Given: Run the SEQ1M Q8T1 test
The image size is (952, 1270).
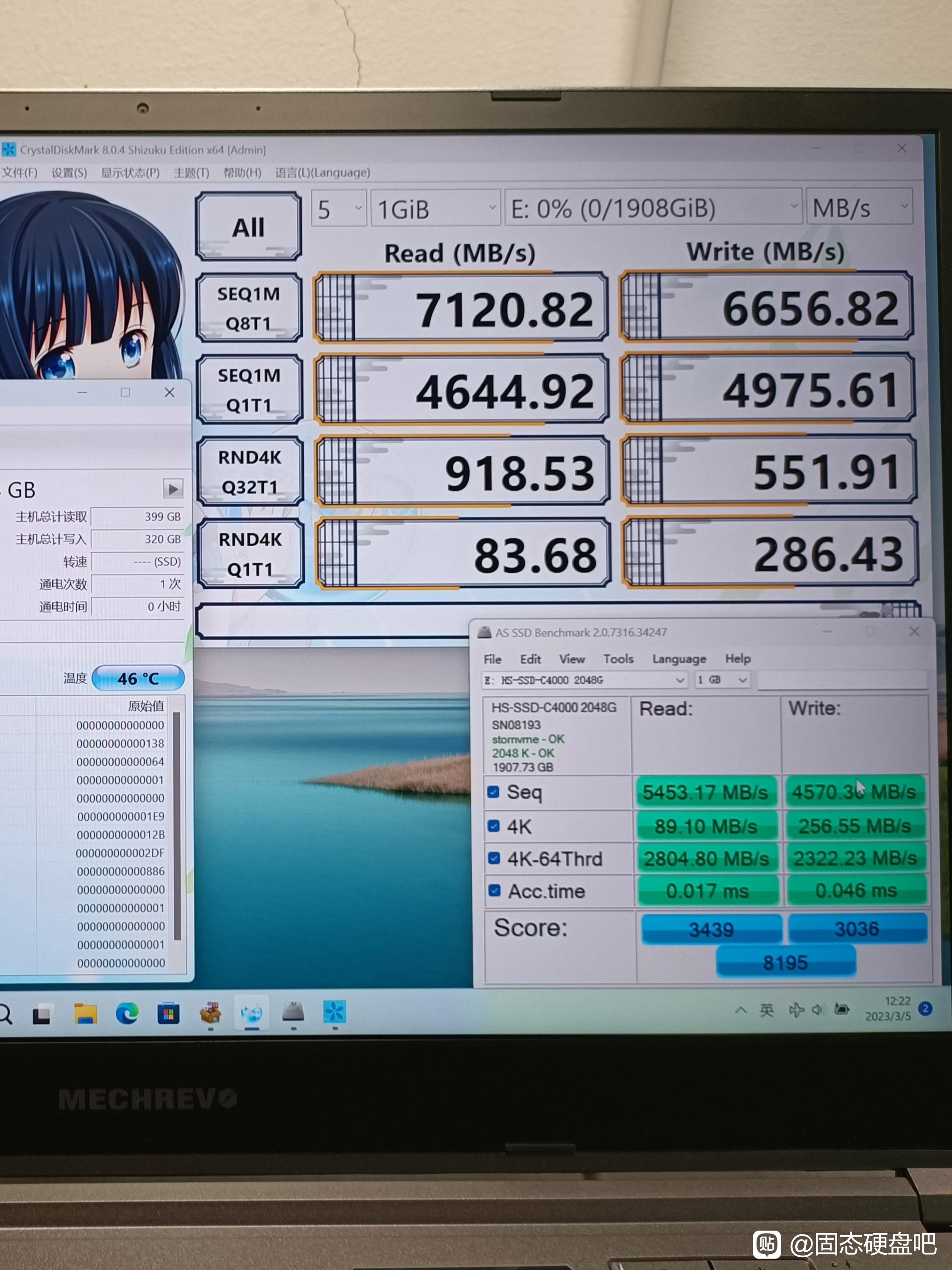Looking at the screenshot, I should point(249,308).
